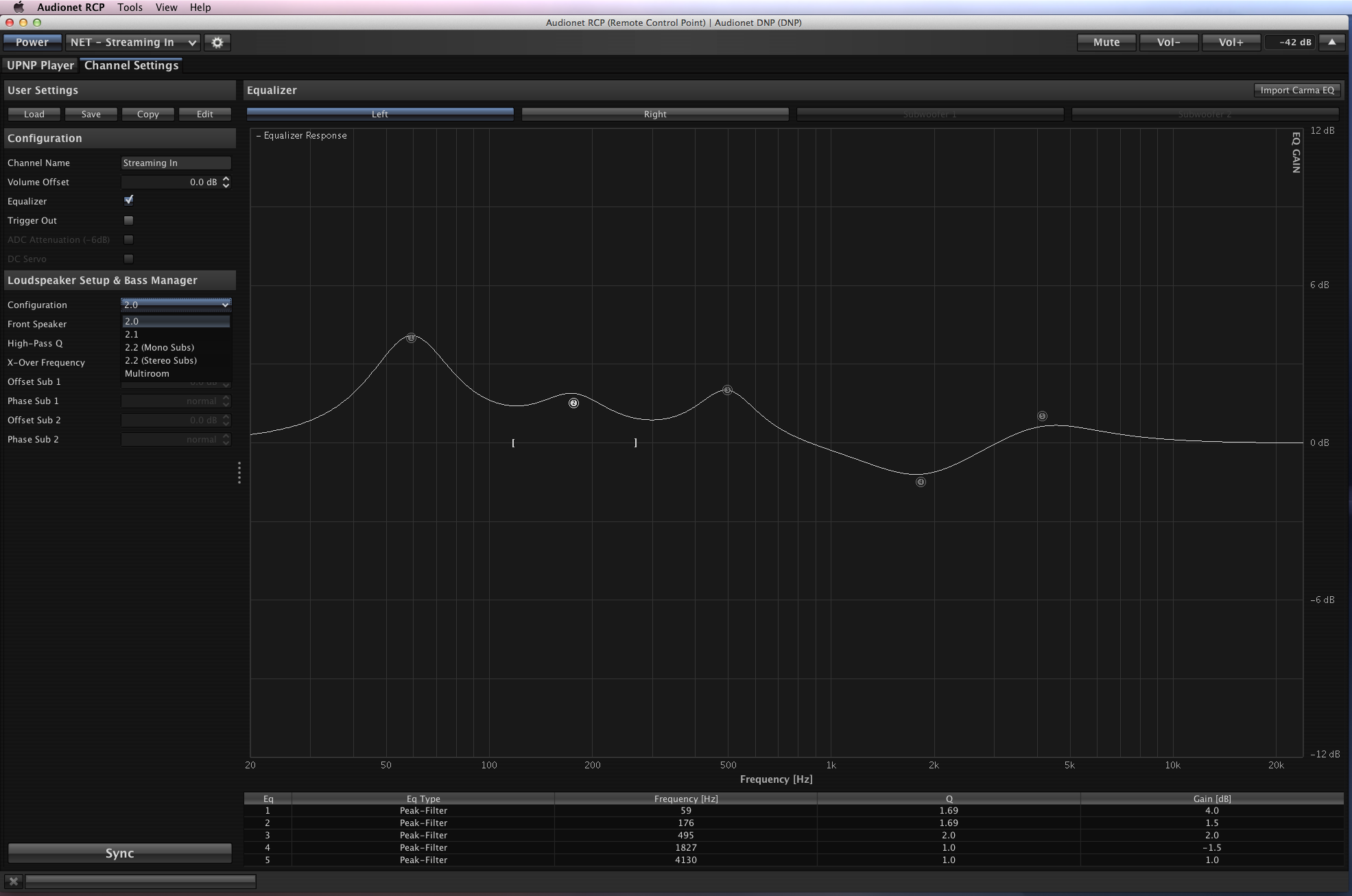Click the Phase Sub 1 stepper
This screenshot has width=1352, height=896.
(x=226, y=401)
